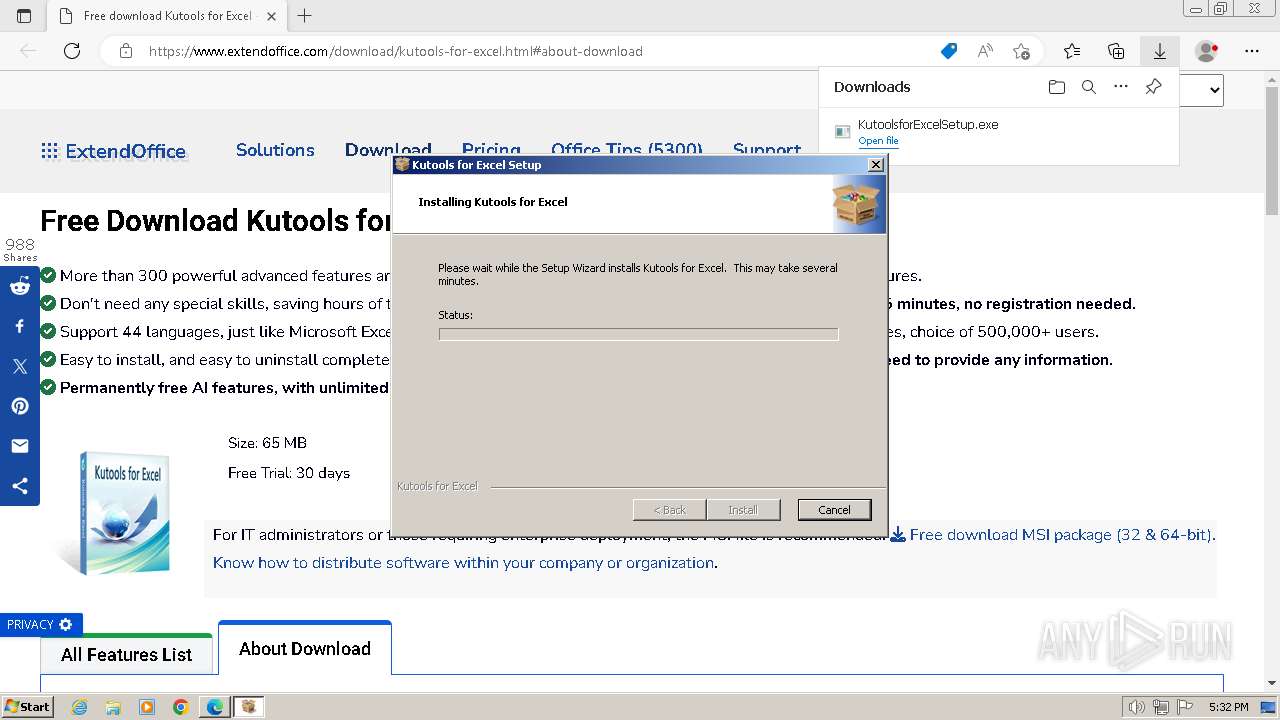Pin the Downloads panel

click(x=1153, y=87)
